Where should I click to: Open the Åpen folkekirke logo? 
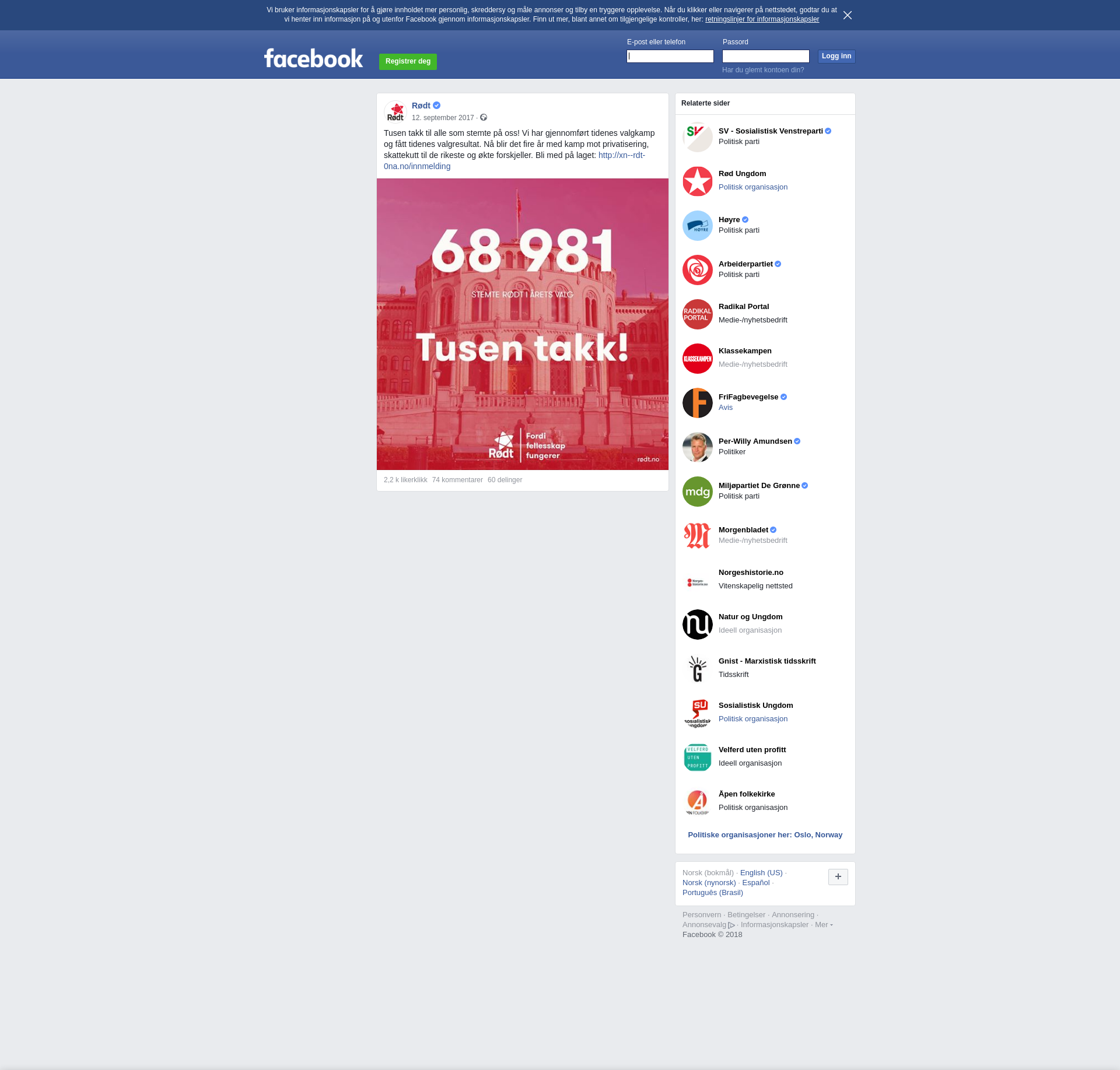coord(698,802)
